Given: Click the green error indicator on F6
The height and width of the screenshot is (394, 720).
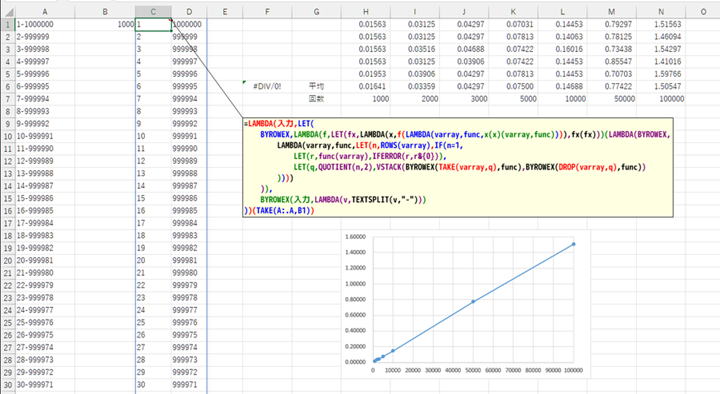Looking at the screenshot, I should [x=245, y=82].
